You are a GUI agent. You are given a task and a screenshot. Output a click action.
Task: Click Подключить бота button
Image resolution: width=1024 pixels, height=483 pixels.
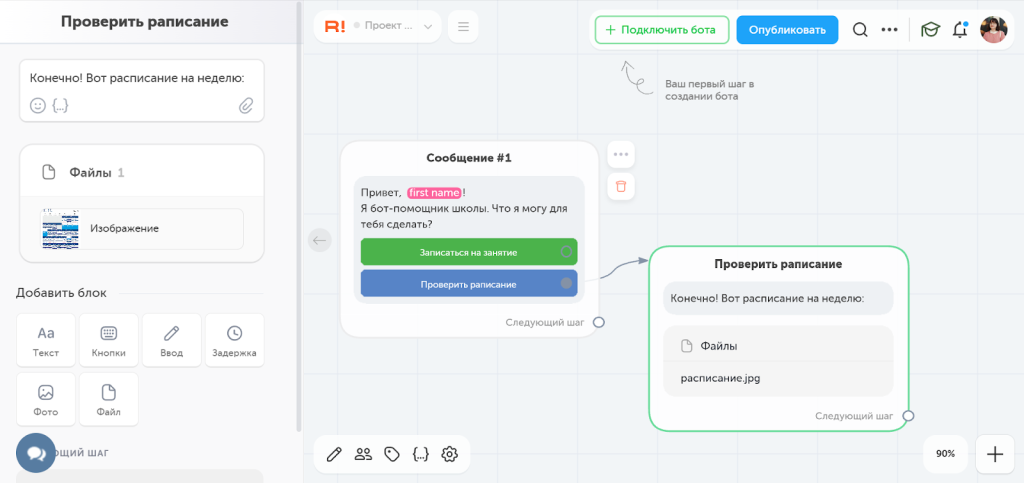tap(662, 30)
